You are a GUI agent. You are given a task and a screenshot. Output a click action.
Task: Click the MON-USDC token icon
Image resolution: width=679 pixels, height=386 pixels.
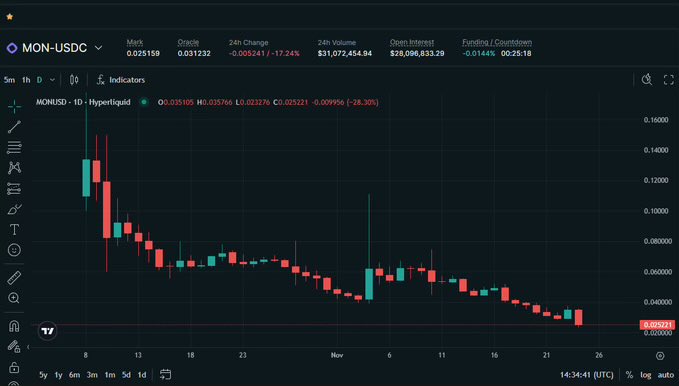tap(12, 48)
